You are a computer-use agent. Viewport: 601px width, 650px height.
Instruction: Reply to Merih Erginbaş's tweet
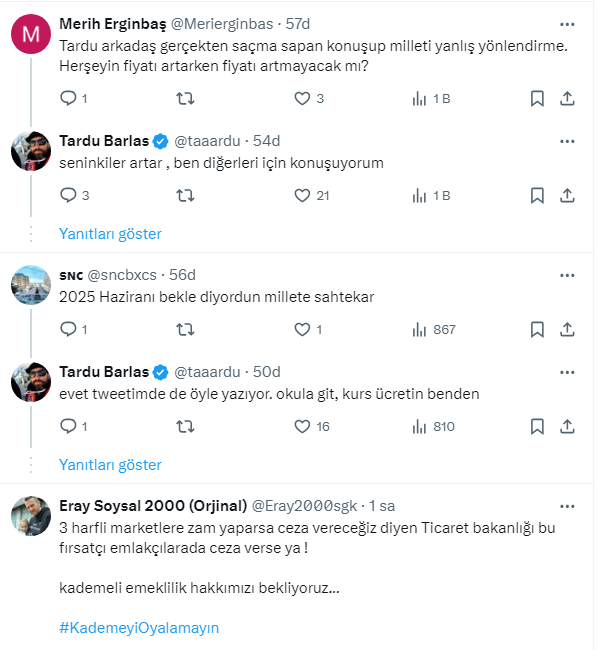point(69,98)
